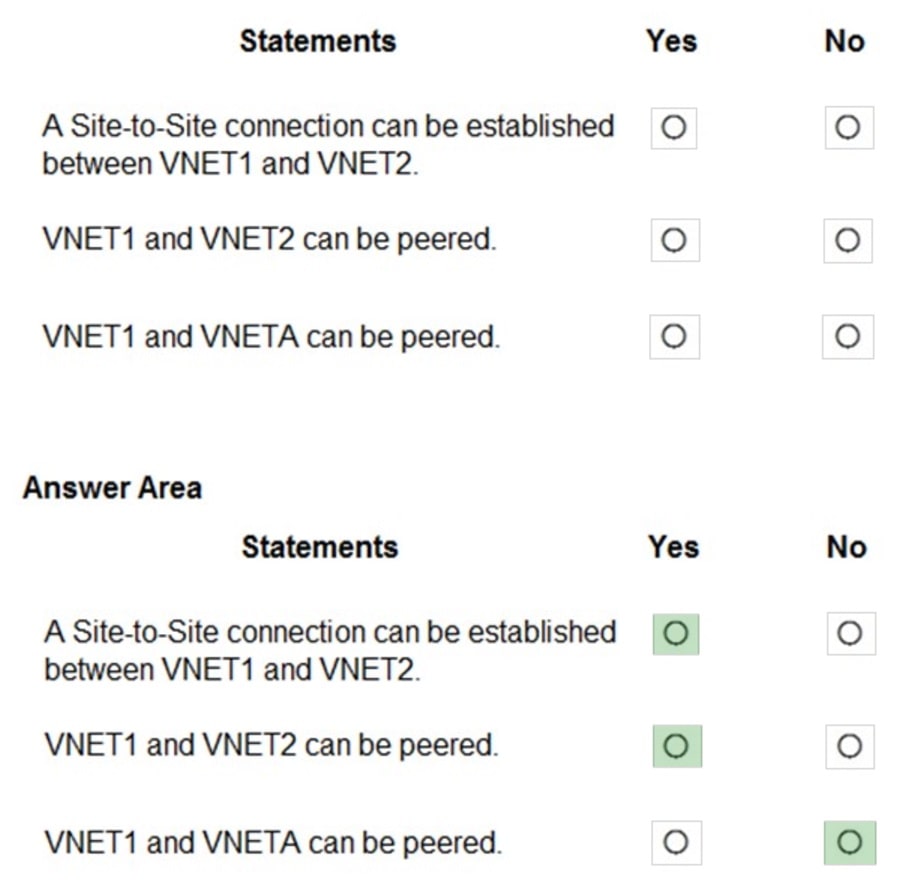Click the upper Site-to-Site connection statement text
Viewport: 904px width, 895px height.
(328, 144)
